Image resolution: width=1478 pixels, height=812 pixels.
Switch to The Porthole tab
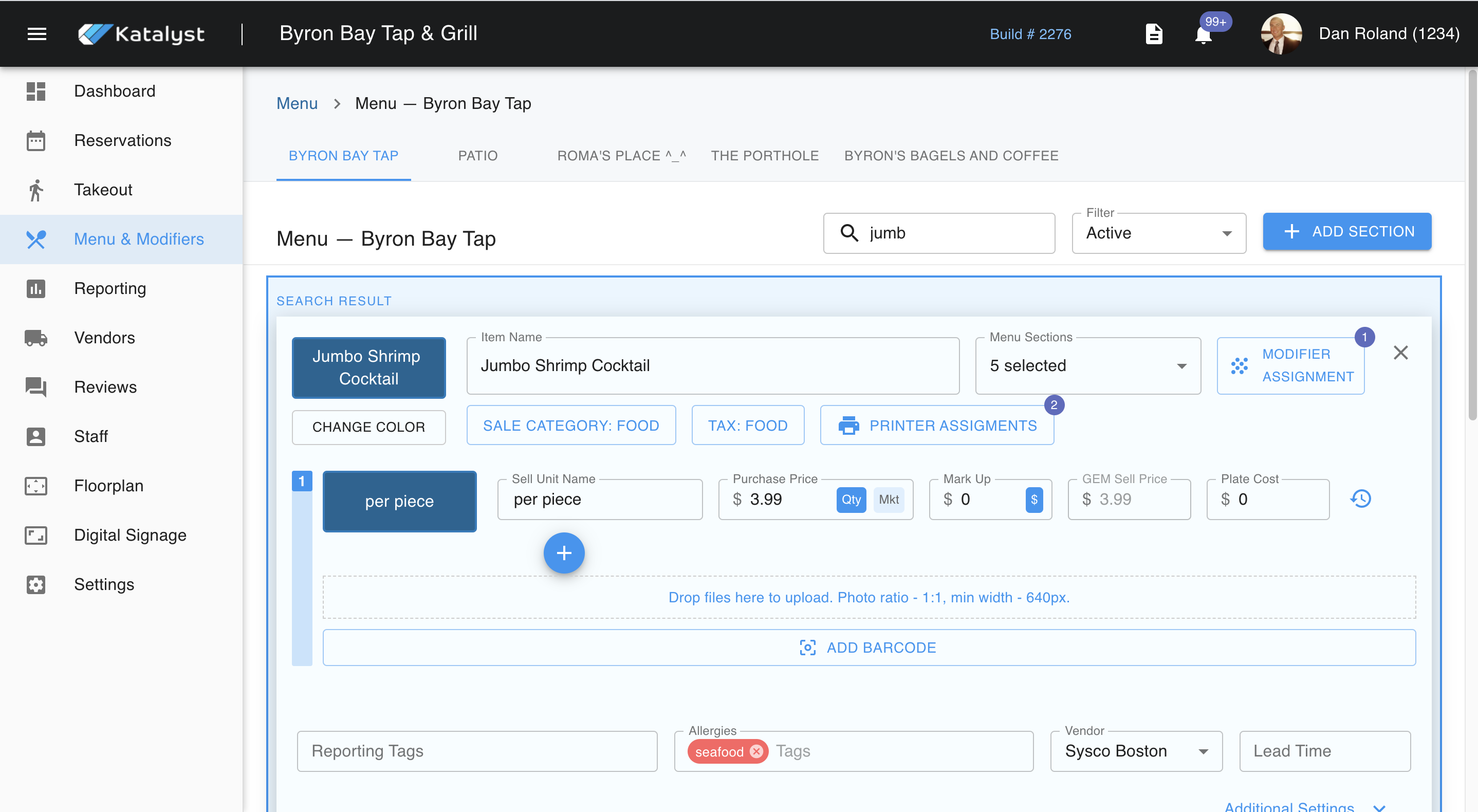click(x=764, y=156)
